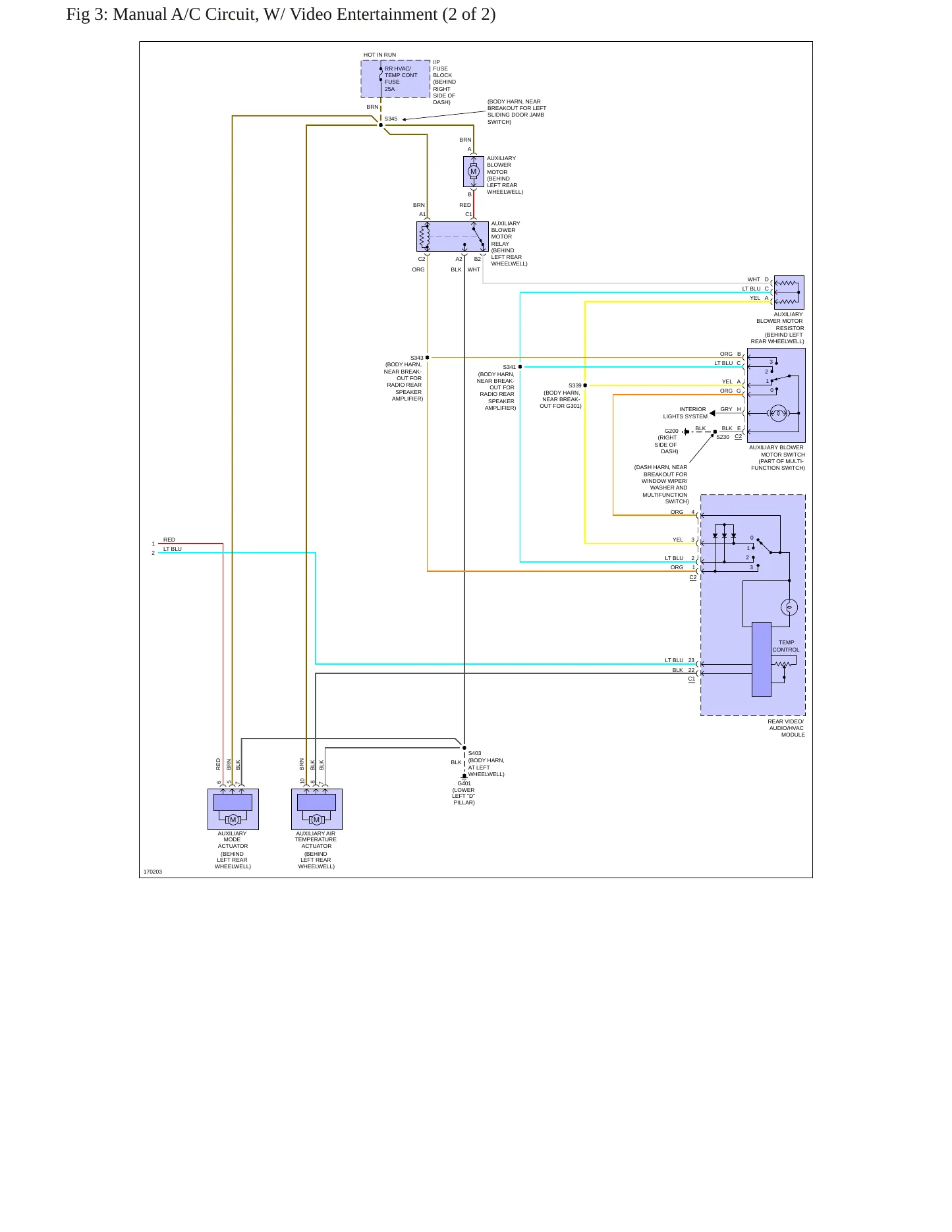Click the auxiliary blower motor switch box
This screenshot has width=952, height=1232.
tap(776, 395)
